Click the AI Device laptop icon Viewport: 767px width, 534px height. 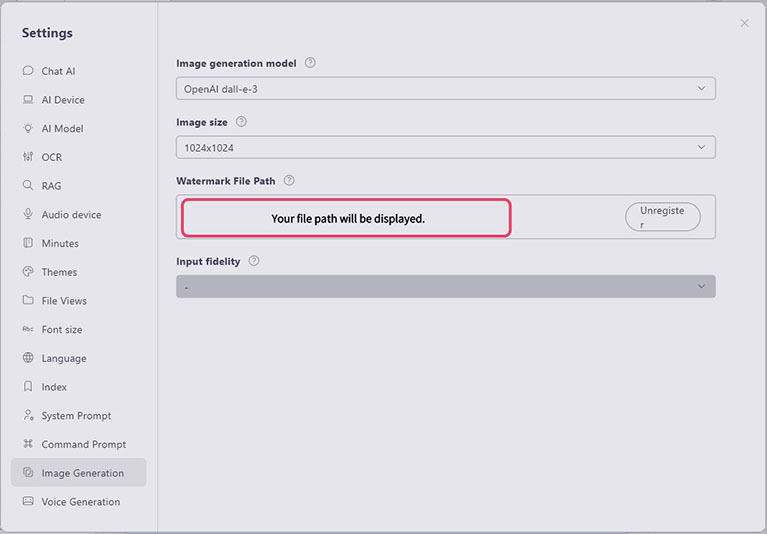[28, 100]
